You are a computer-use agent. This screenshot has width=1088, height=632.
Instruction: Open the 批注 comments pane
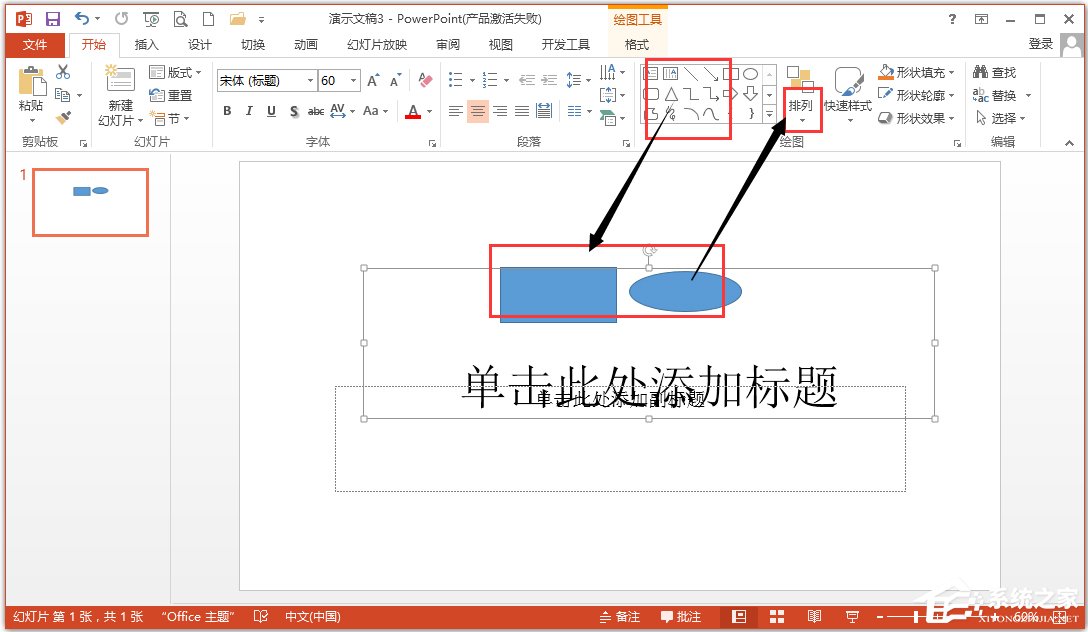point(681,617)
